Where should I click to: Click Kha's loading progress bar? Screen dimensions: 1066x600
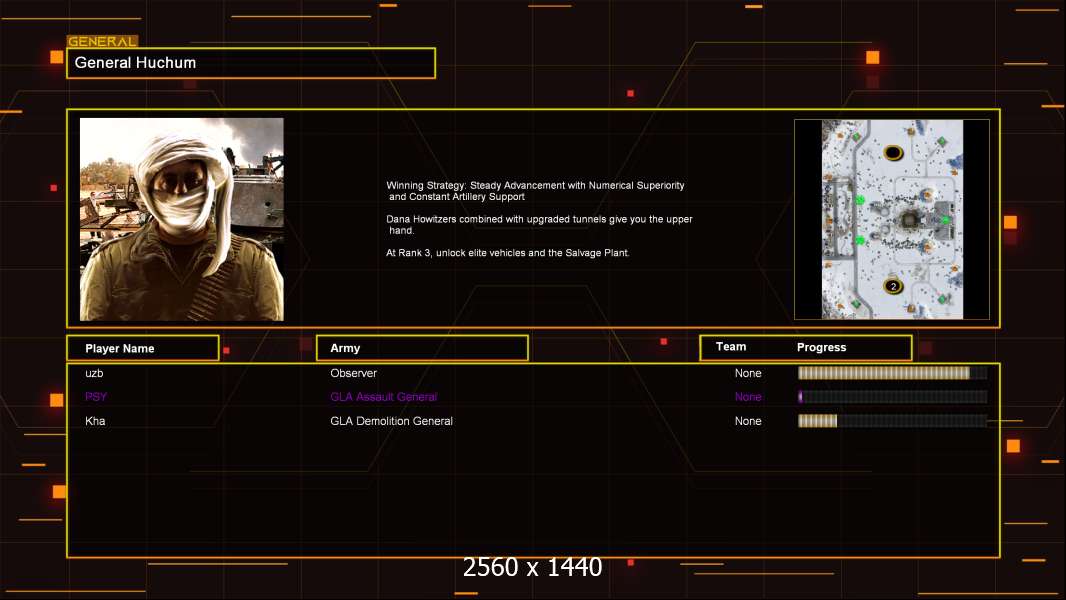893,421
